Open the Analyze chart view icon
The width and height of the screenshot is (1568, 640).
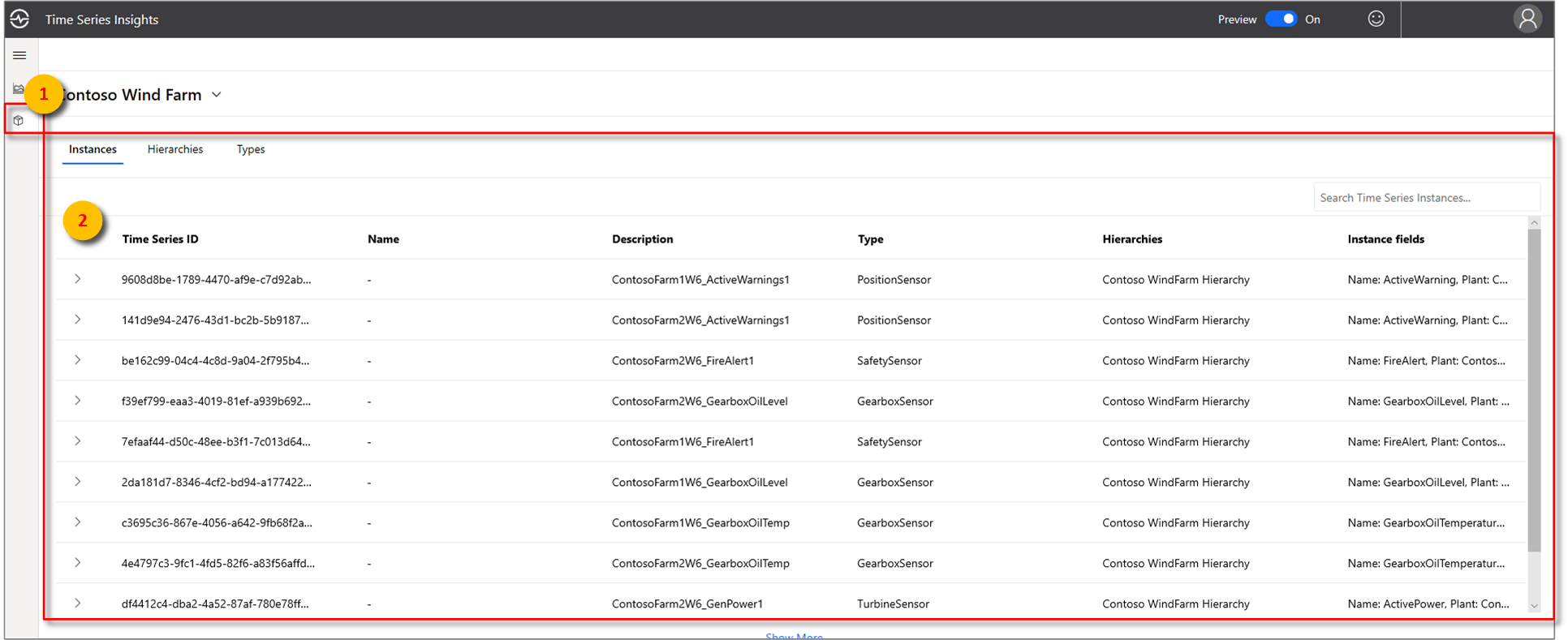click(18, 88)
